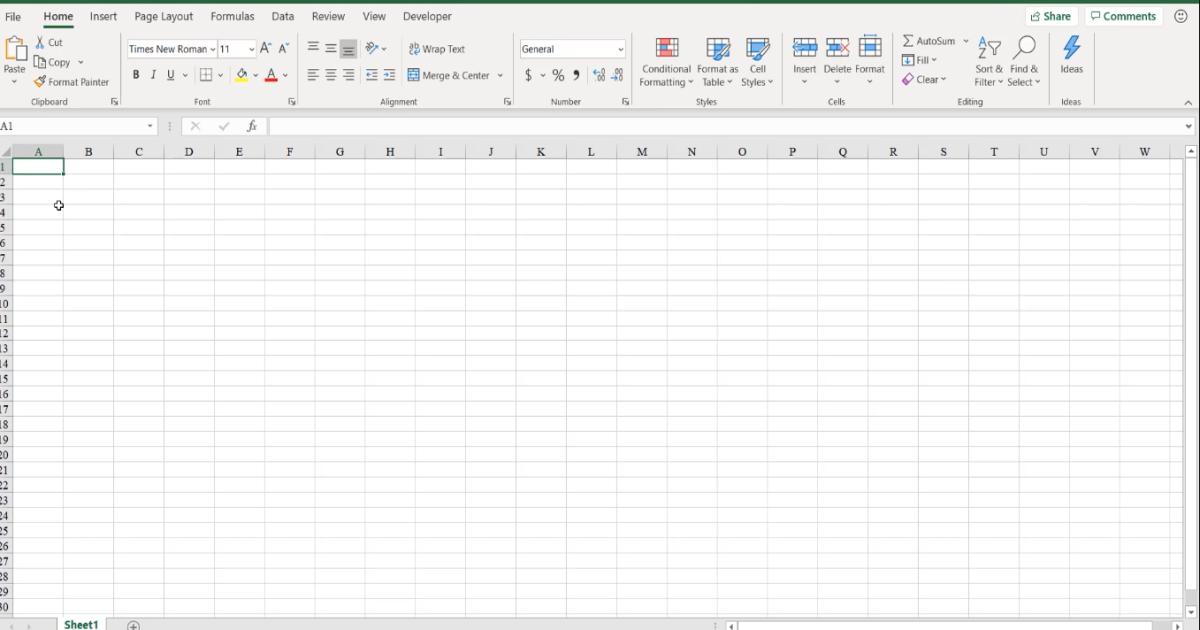
Task: Toggle Underline formatting
Action: coord(169,74)
